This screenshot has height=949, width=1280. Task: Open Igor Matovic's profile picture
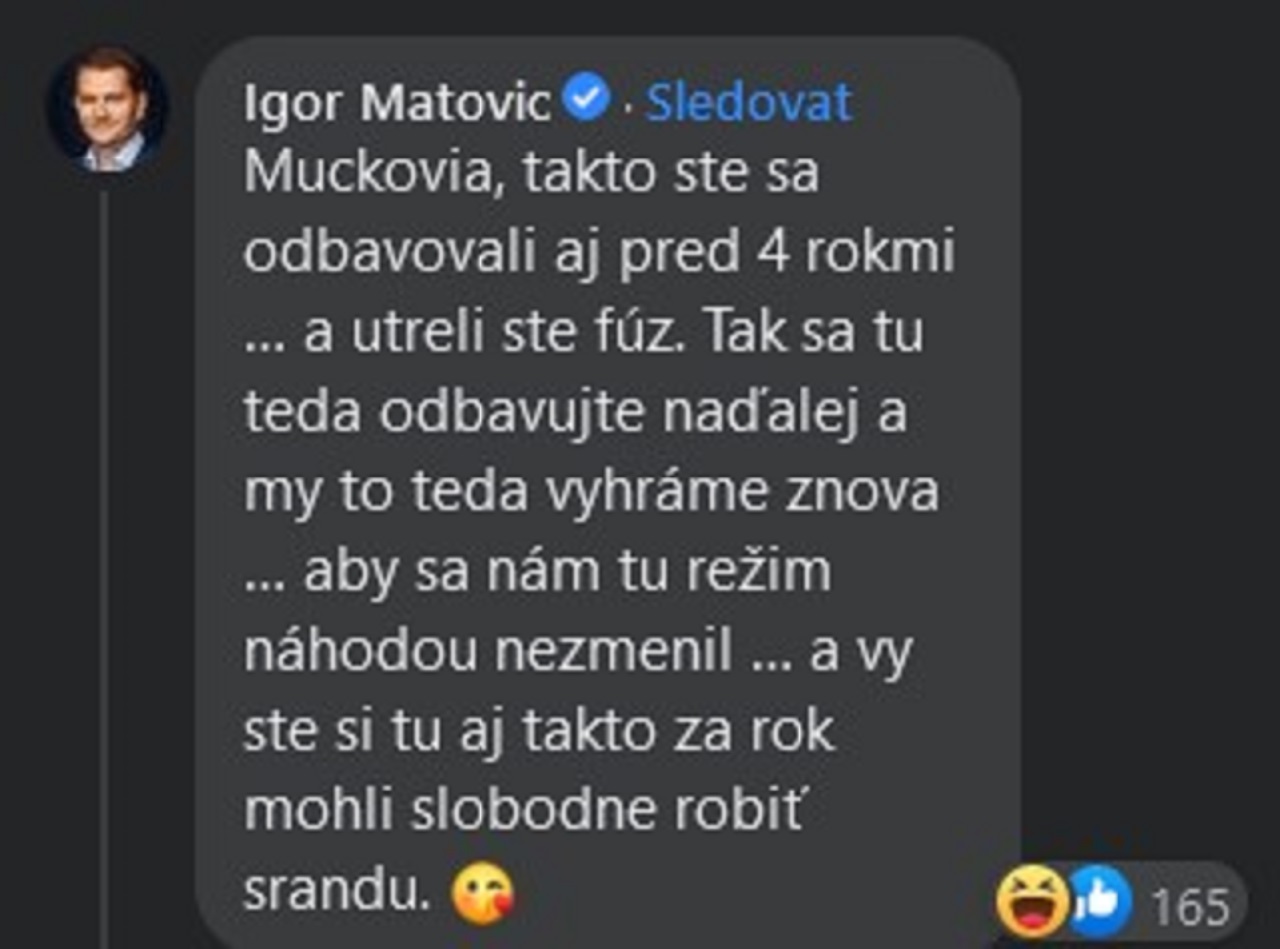[108, 110]
